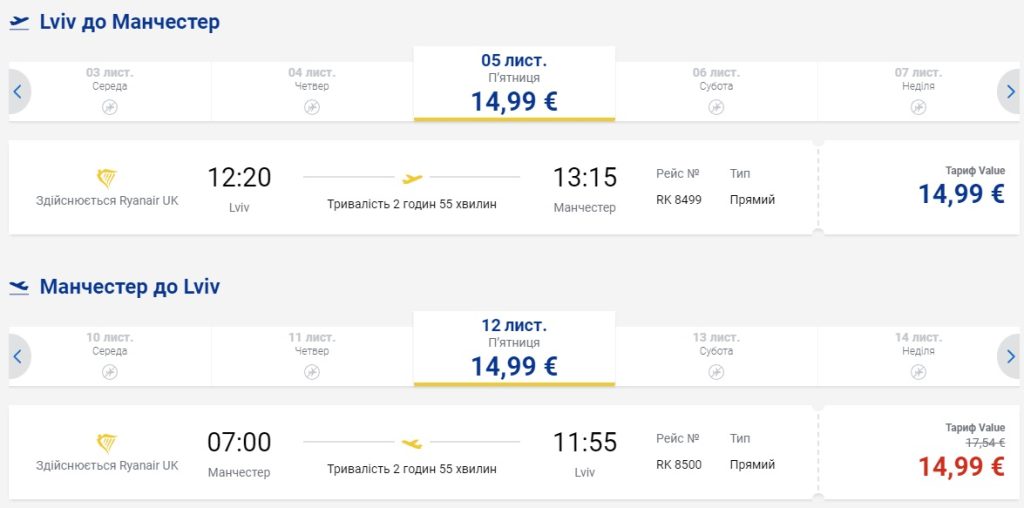Click the 07:00 Манчестер departure time
This screenshot has width=1024, height=508.
click(x=239, y=442)
